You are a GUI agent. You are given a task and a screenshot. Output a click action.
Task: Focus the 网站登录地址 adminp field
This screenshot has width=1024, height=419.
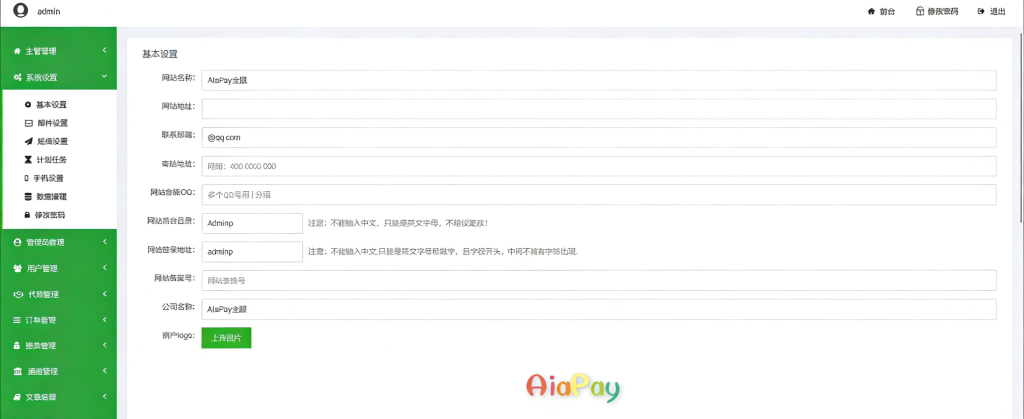click(252, 251)
